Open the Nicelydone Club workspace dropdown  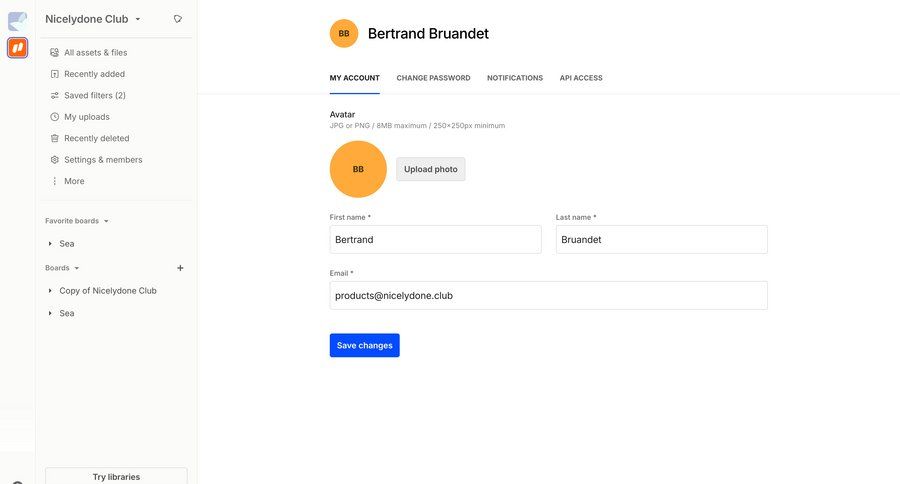coord(93,19)
